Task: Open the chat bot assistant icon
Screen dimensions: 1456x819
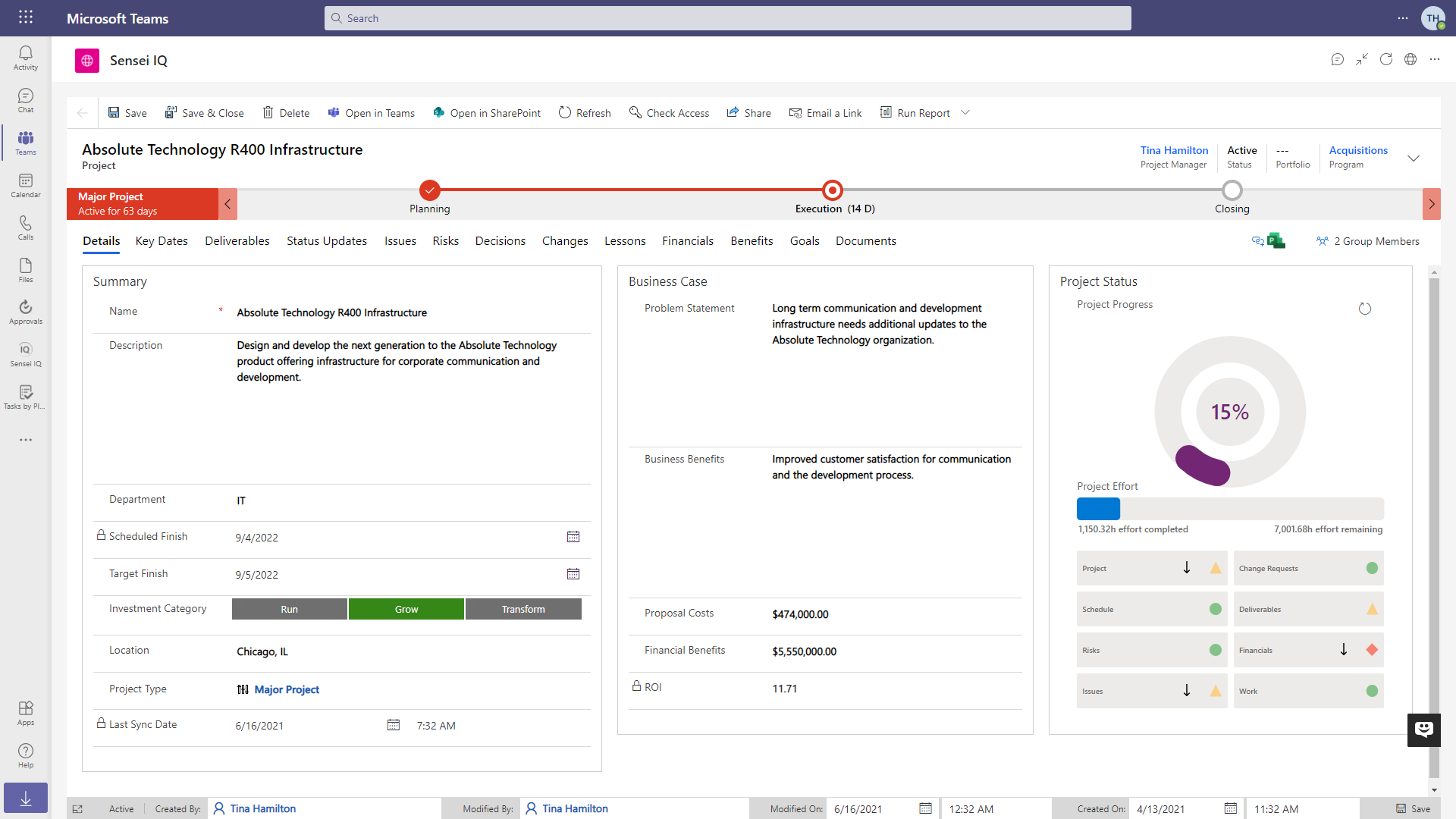Action: point(1424,730)
